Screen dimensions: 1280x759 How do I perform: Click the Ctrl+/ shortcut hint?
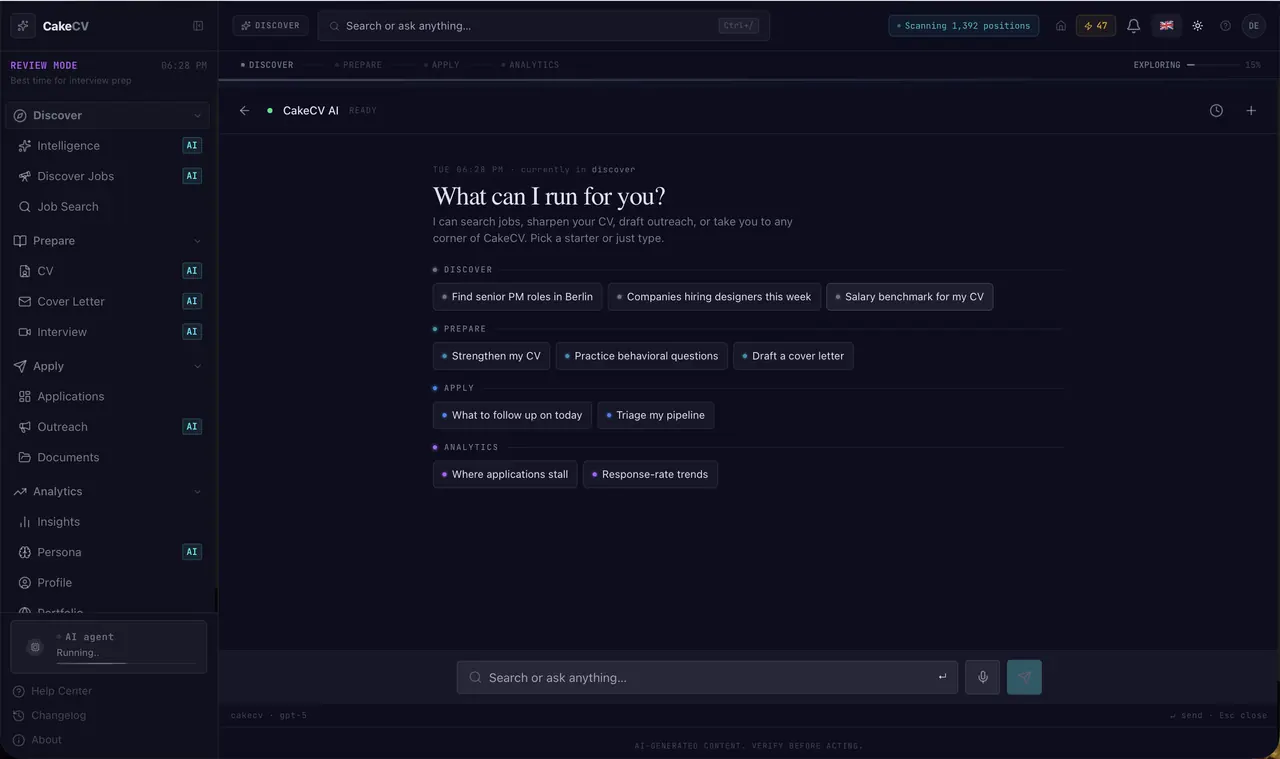(x=738, y=26)
